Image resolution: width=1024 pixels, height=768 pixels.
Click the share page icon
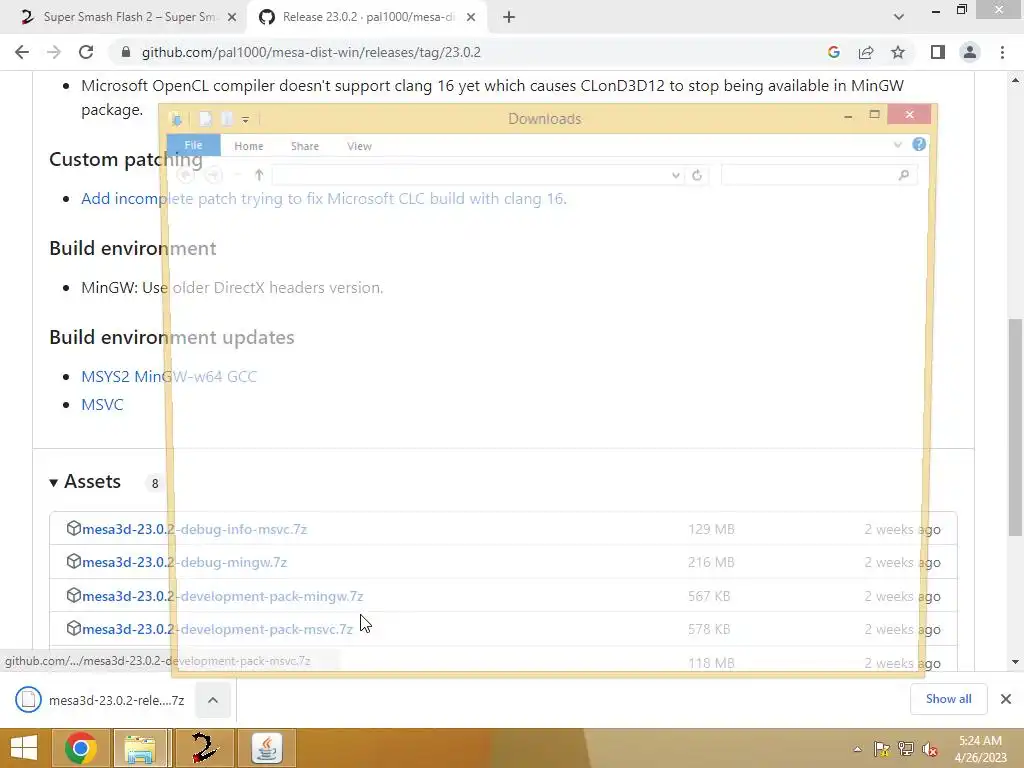pos(866,52)
